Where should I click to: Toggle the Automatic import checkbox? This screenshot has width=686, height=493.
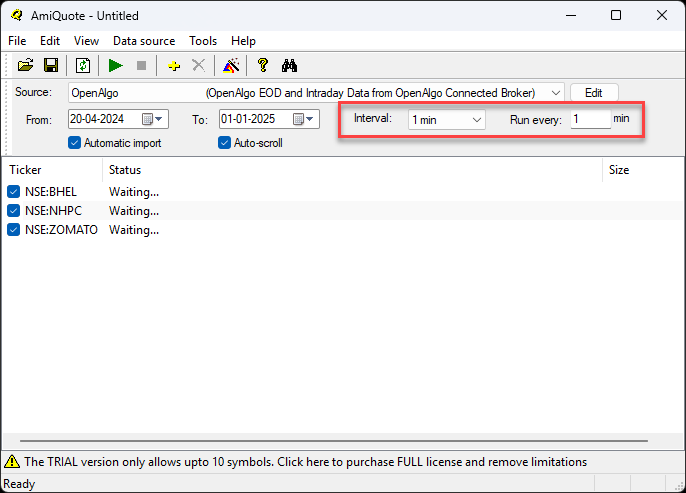74,143
